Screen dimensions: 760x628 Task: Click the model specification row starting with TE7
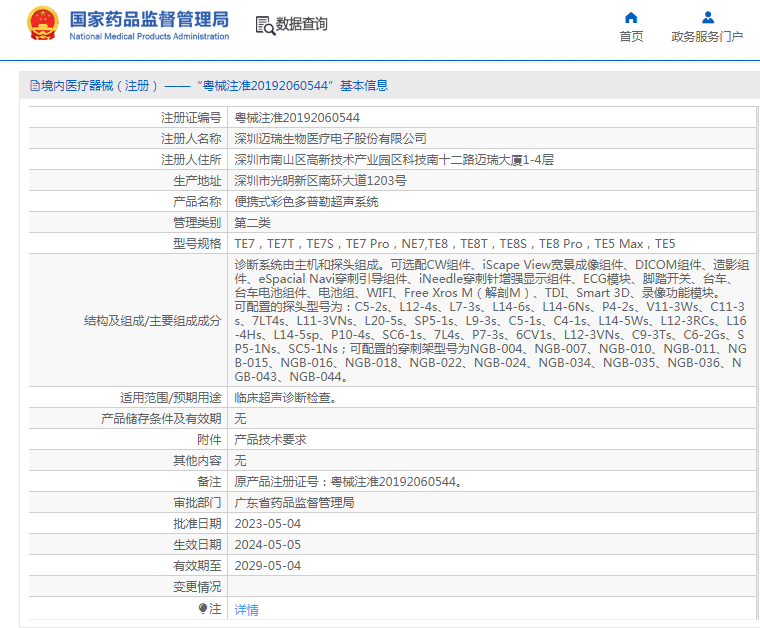point(454,243)
